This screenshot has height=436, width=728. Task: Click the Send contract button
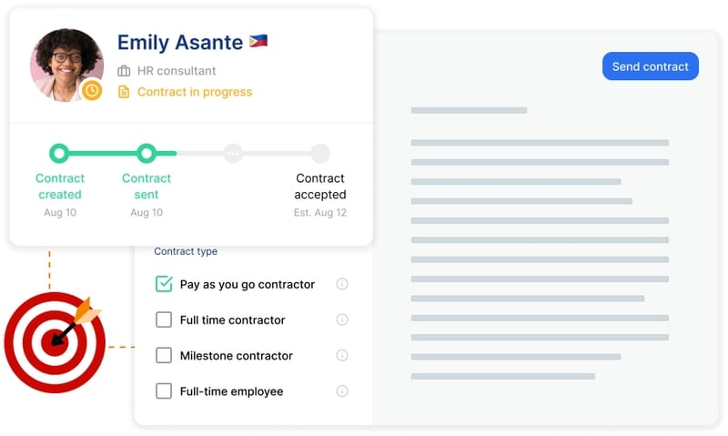[650, 67]
